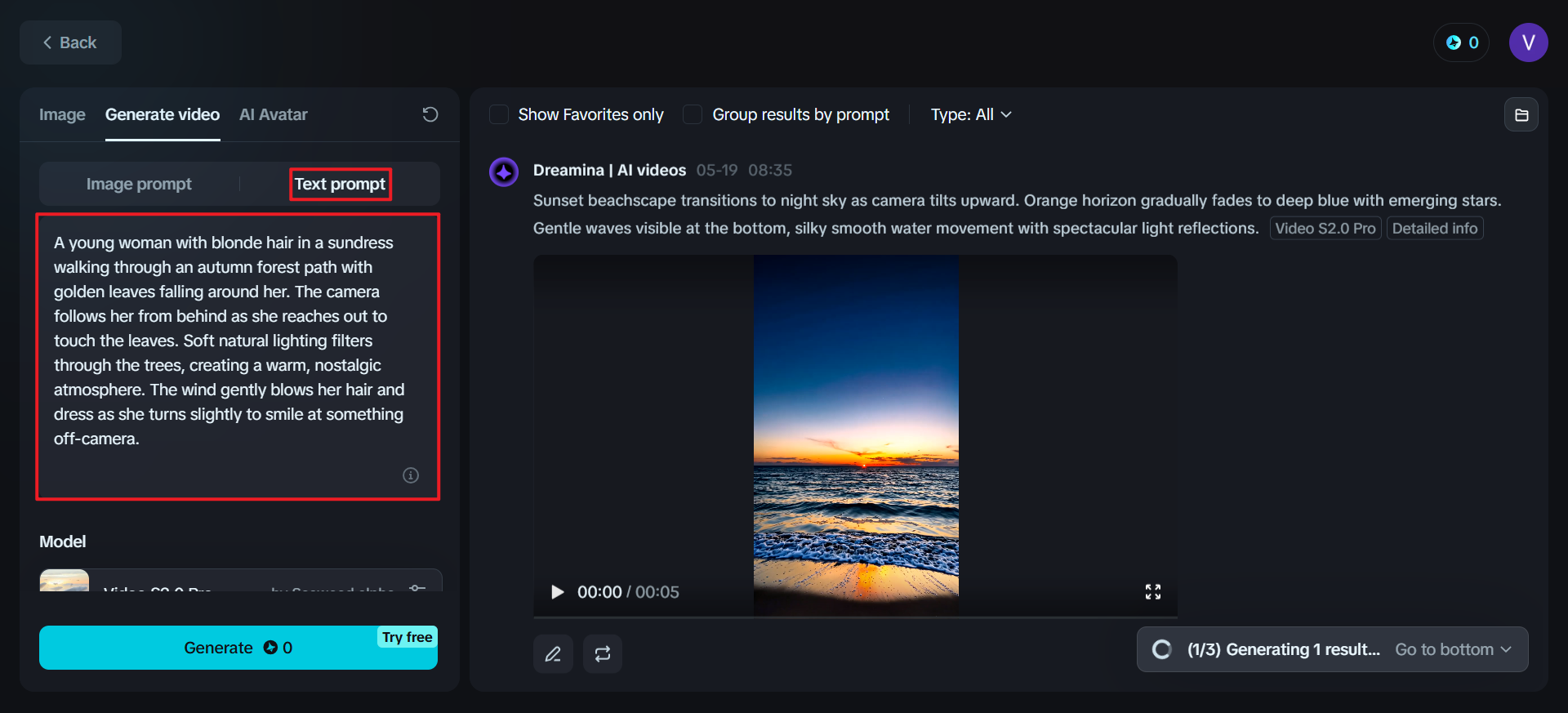The height and width of the screenshot is (713, 1568).
Task: Open the user profile avatar menu
Action: tap(1529, 42)
